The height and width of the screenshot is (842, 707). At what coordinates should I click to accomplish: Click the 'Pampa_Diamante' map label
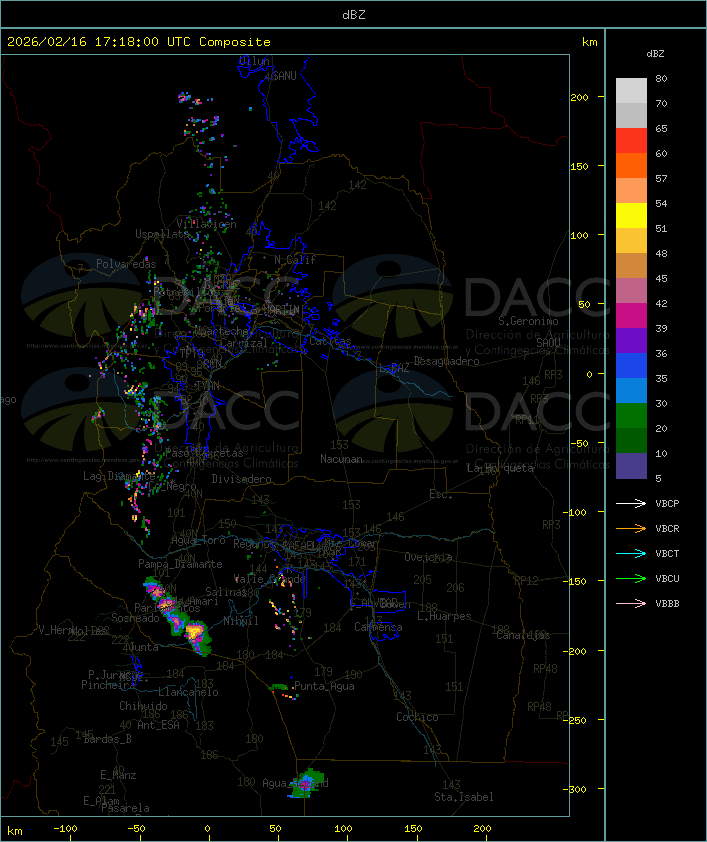[x=180, y=564]
